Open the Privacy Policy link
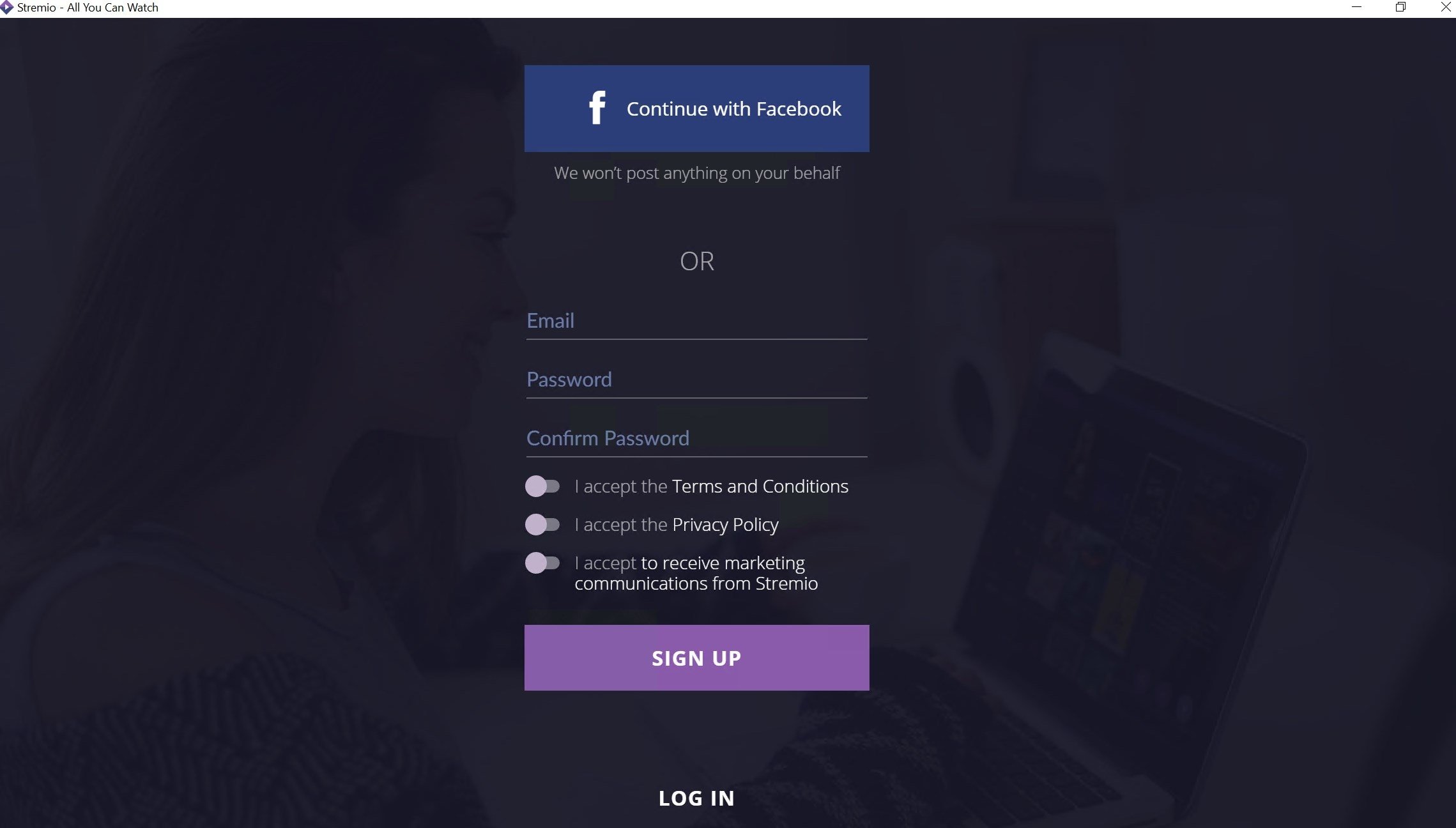1456x828 pixels. click(725, 523)
